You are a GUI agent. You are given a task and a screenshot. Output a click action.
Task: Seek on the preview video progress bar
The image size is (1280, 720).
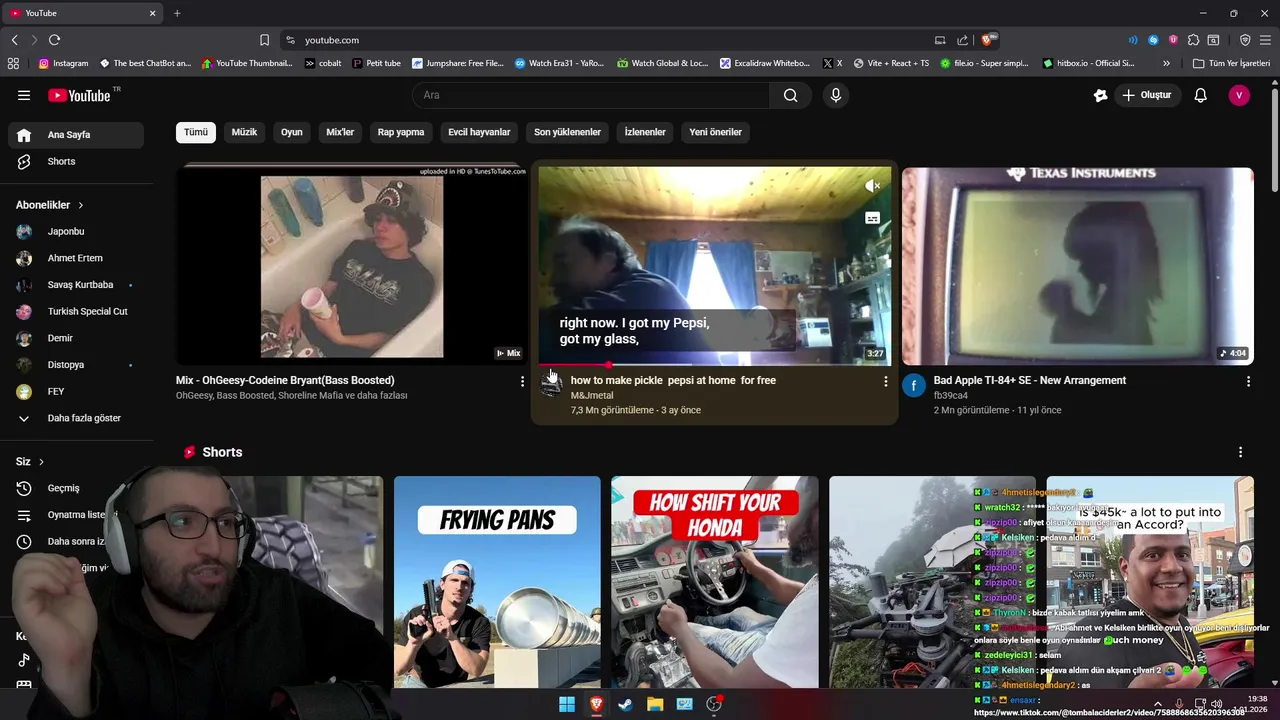[x=714, y=364]
